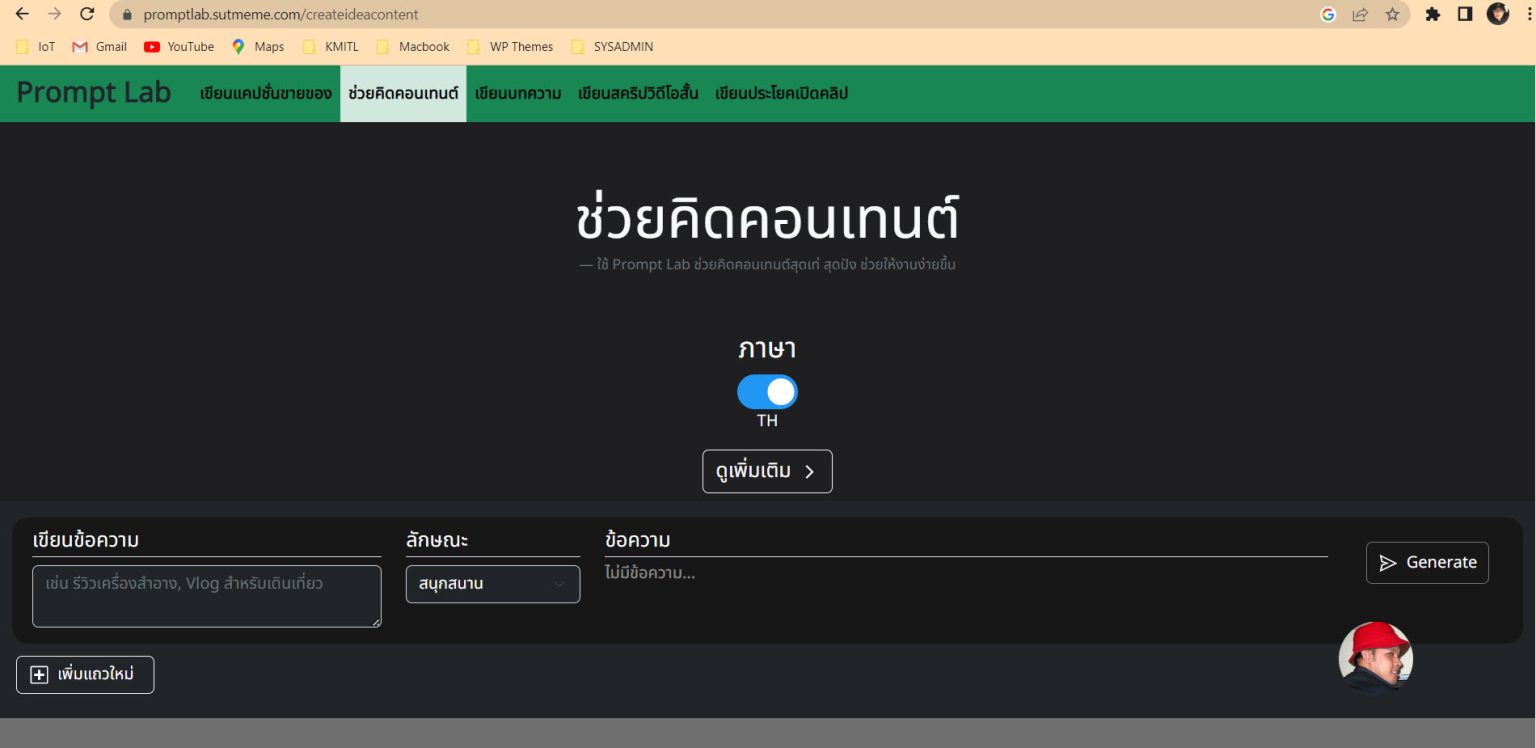Select the เขียนแคปชั่นขายของ menu item
1536x748 pixels.
tap(263, 93)
